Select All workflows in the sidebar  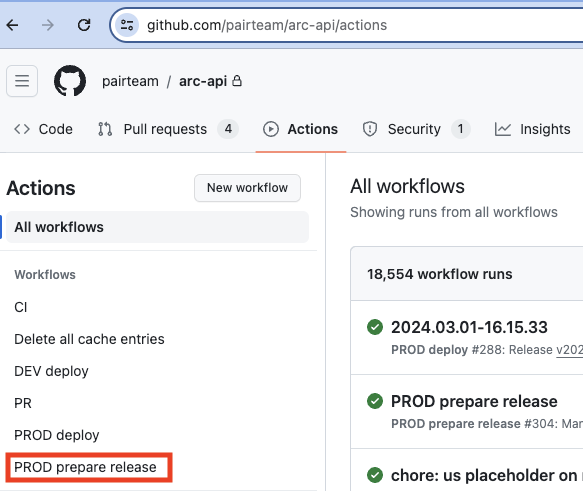158,227
